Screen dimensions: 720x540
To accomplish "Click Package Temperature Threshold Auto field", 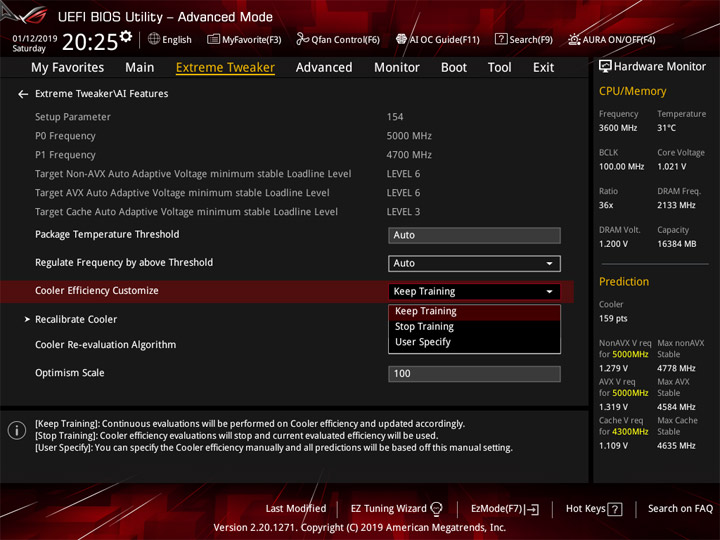I will click(x=474, y=235).
